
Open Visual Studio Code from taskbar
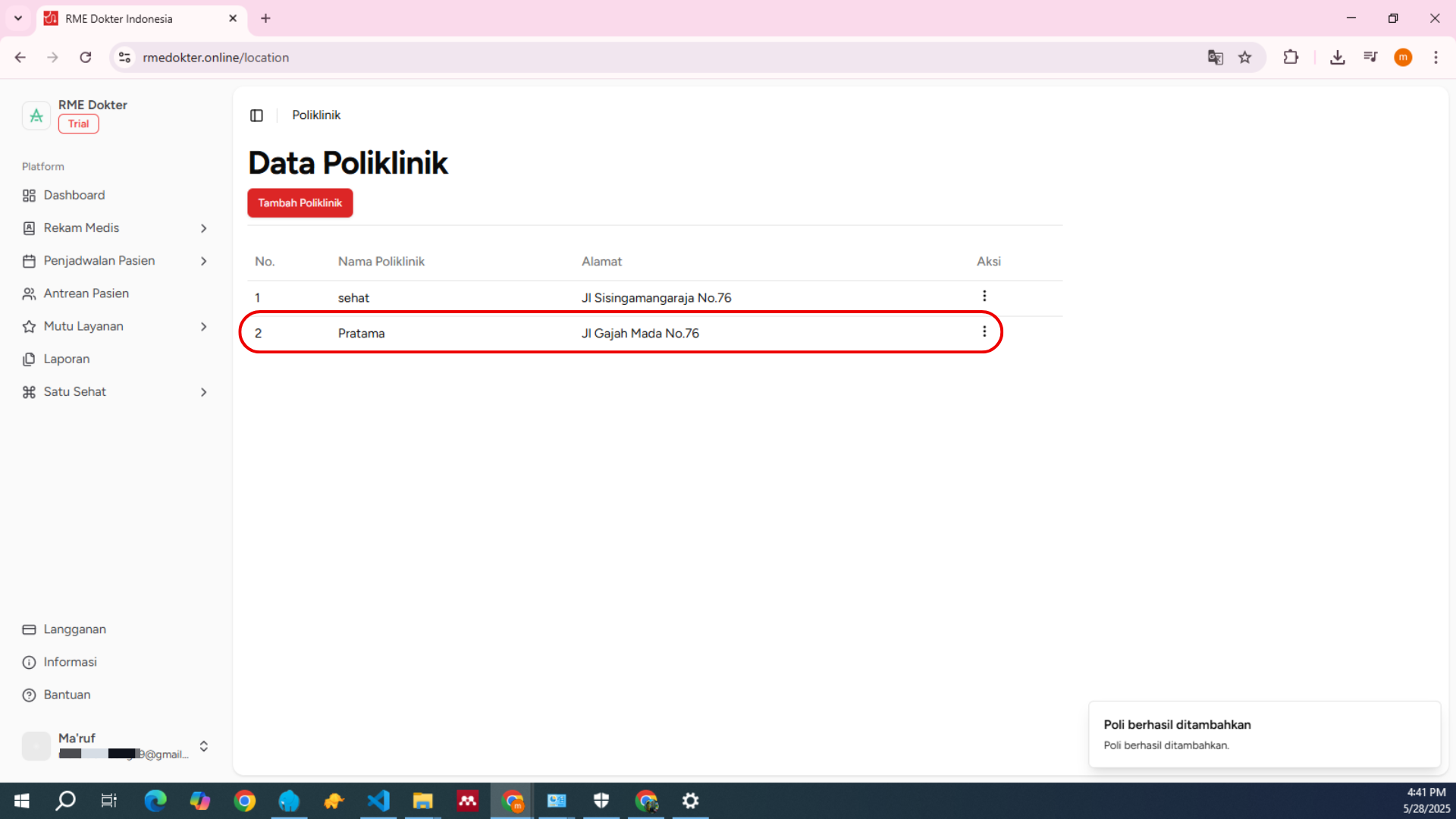click(x=378, y=801)
